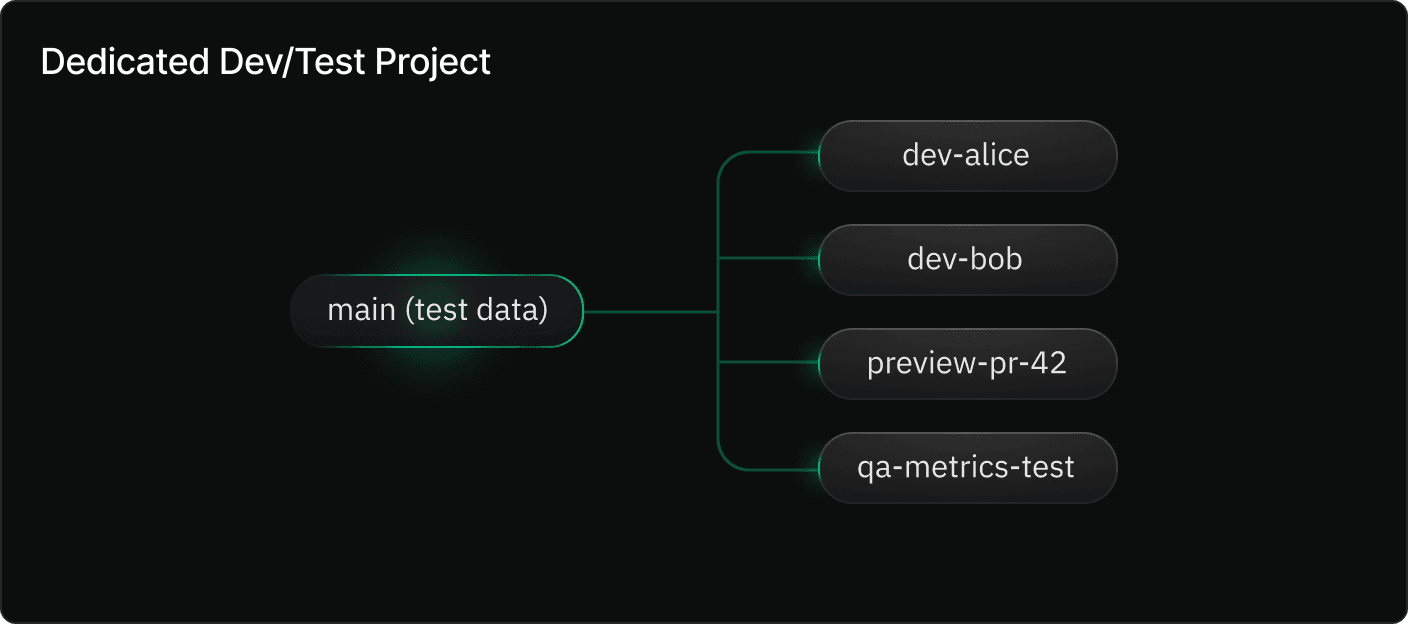1408x624 pixels.
Task: Click the green left edge of preview-pr-42 pill
Action: coord(820,363)
